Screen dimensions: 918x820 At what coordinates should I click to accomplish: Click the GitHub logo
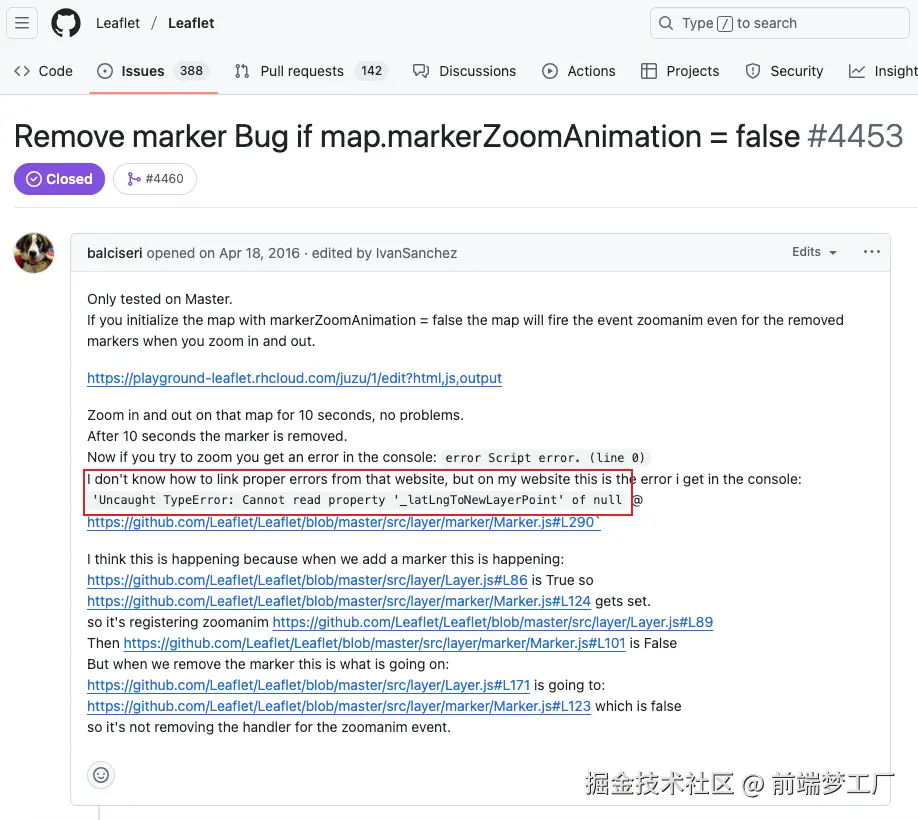(x=66, y=23)
